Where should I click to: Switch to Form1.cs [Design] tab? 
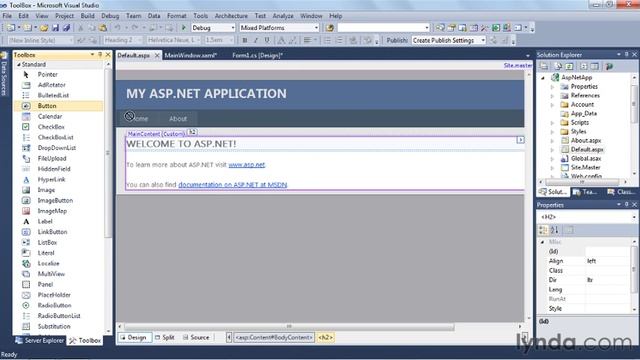click(x=257, y=55)
